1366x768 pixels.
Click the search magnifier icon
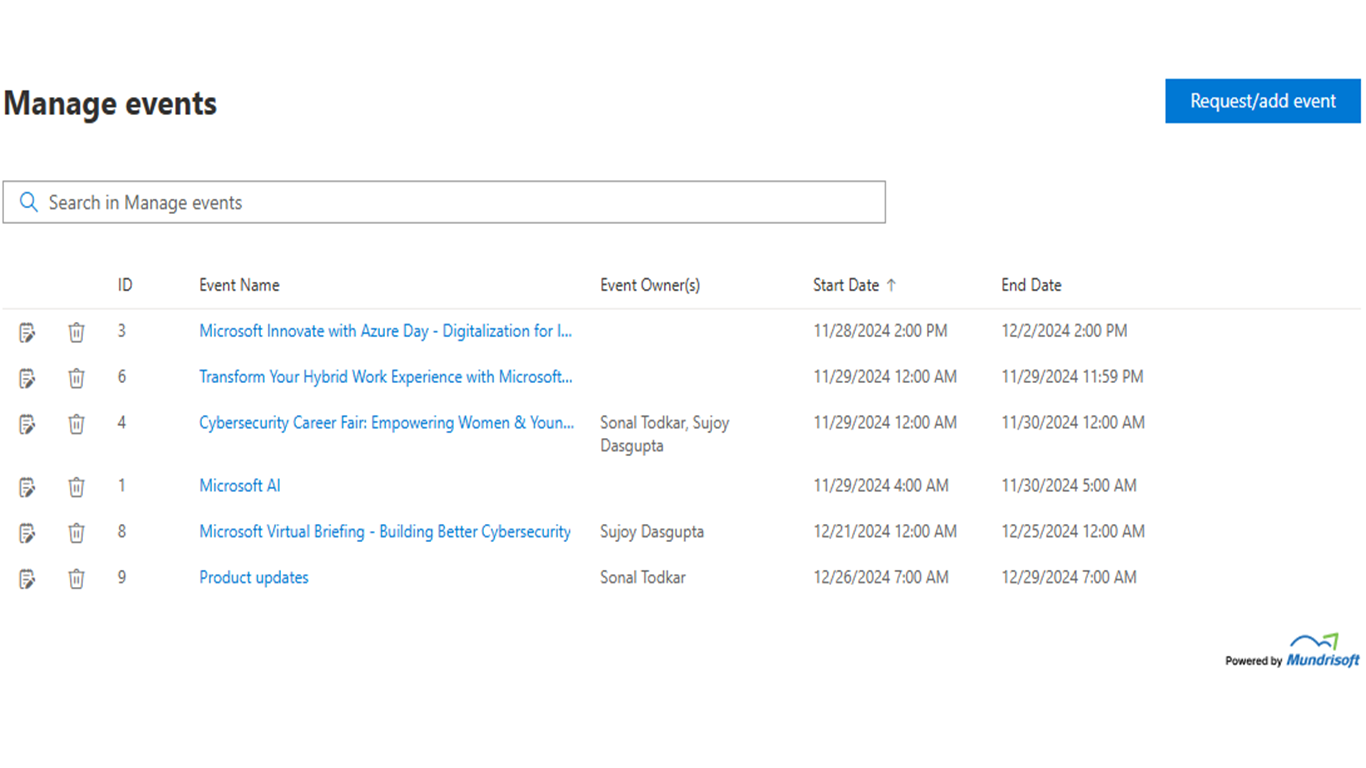tap(29, 203)
